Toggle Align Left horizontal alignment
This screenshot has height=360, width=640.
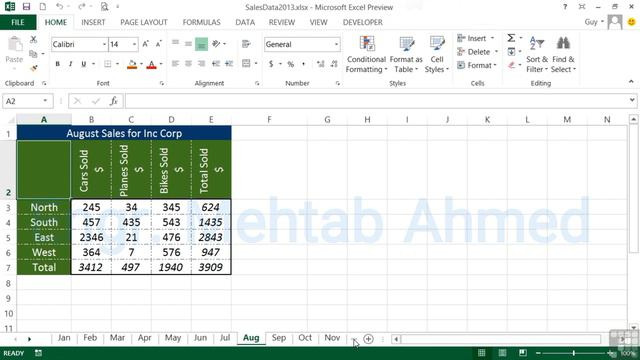(x=176, y=64)
